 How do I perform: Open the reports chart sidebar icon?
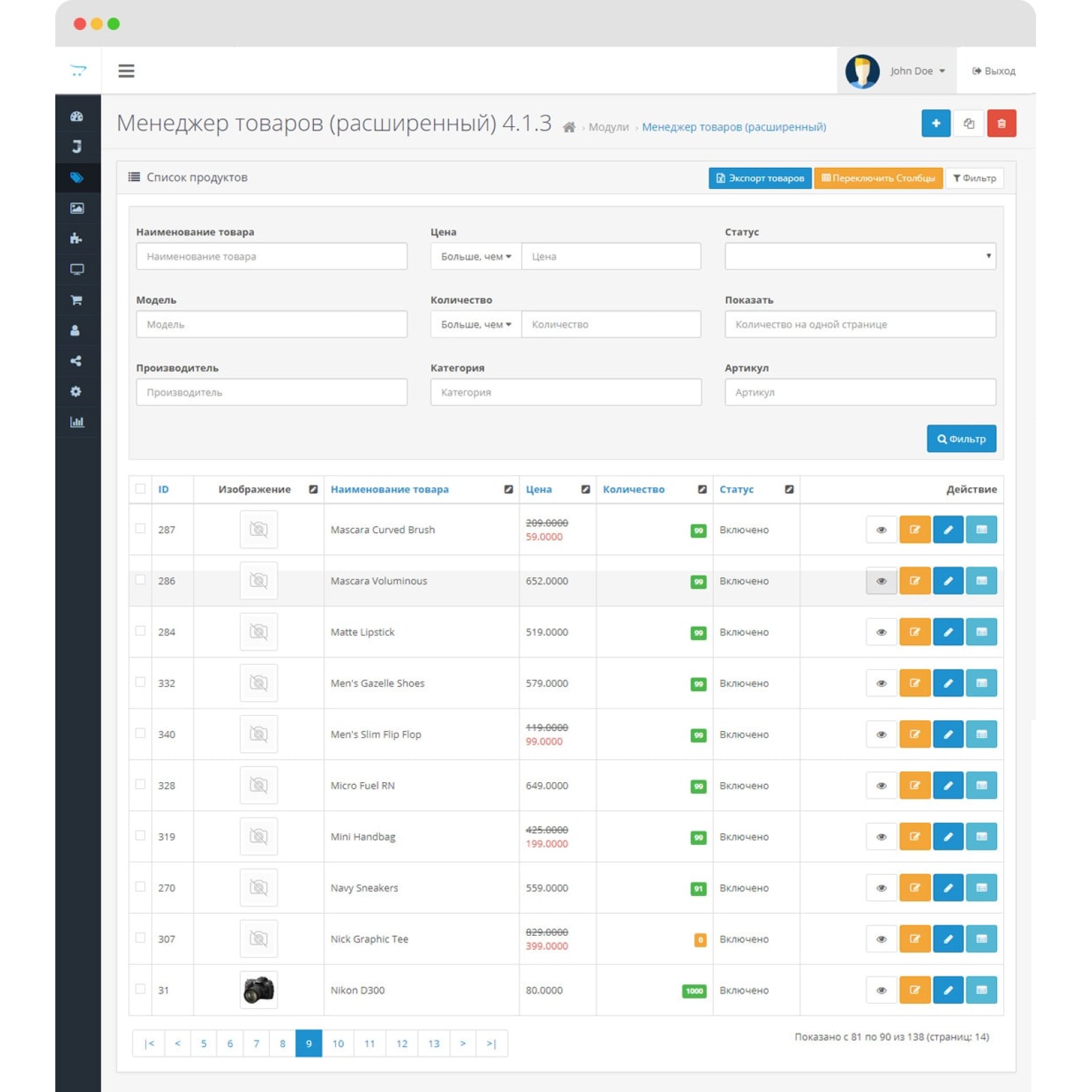point(76,422)
